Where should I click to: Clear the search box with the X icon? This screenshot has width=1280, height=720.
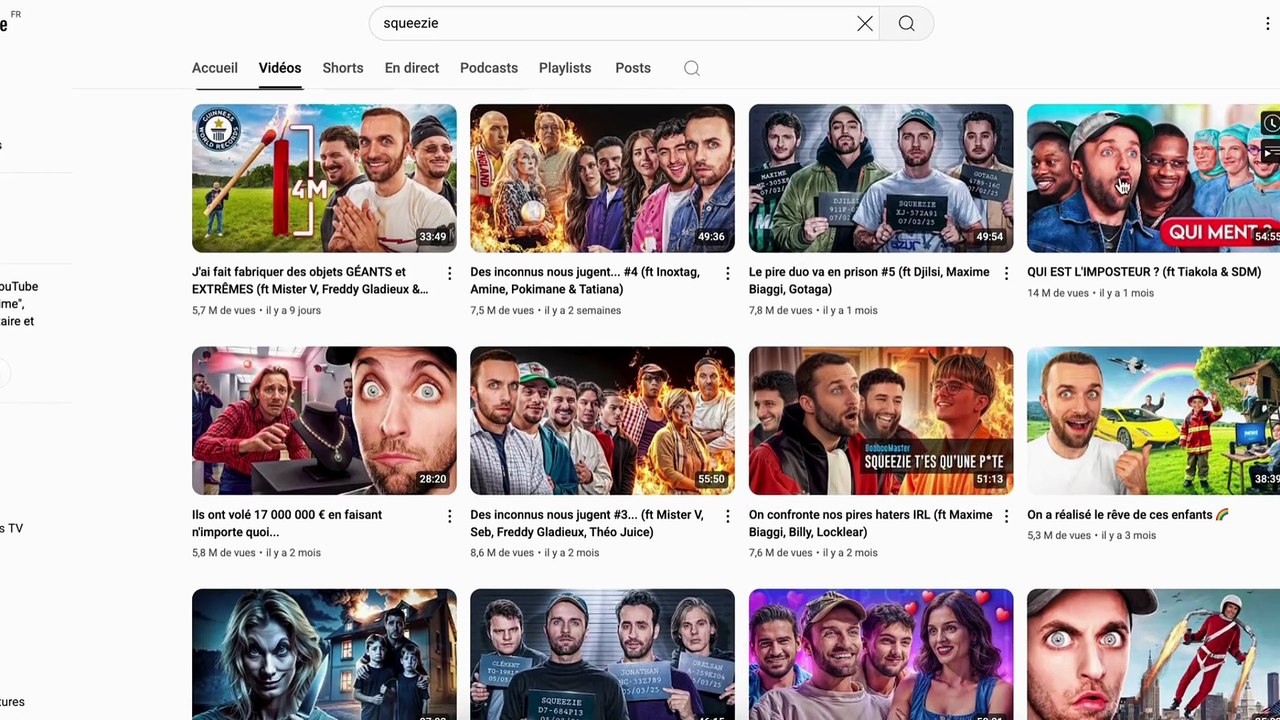coord(865,23)
